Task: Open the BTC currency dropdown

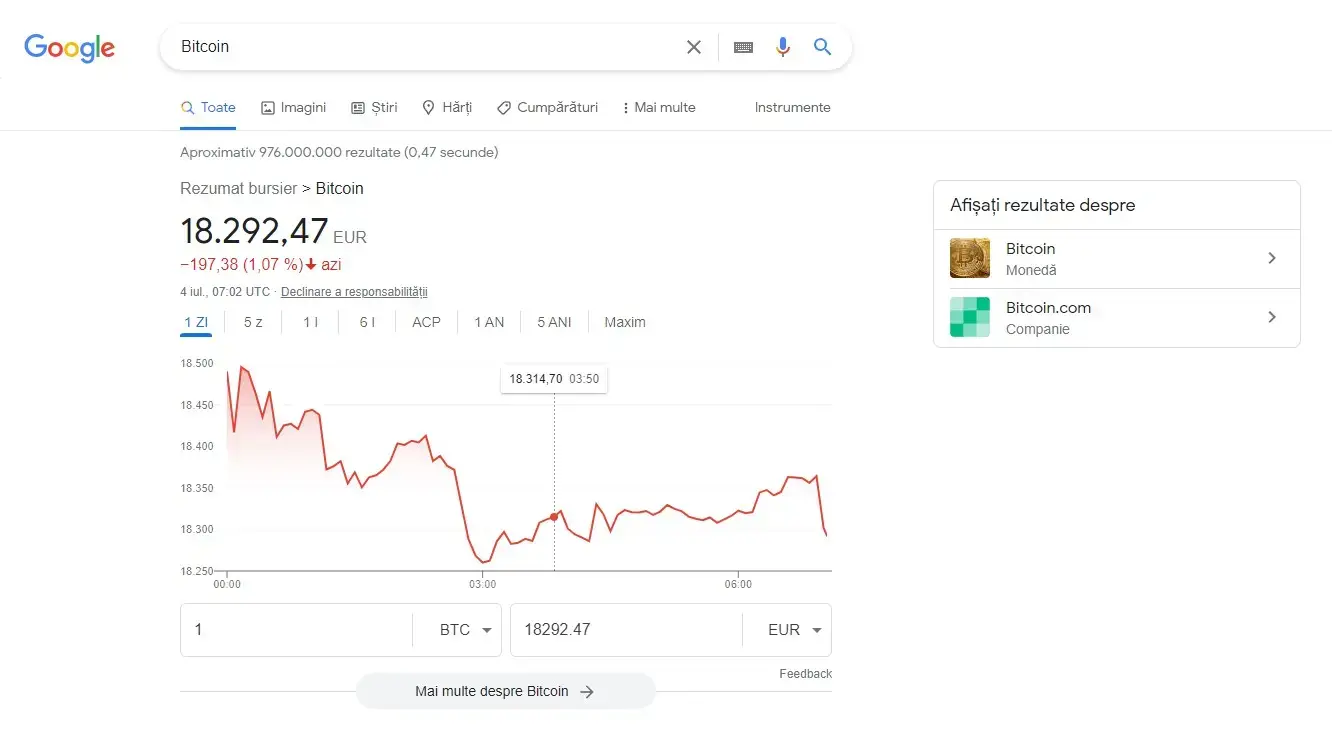Action: click(466, 630)
